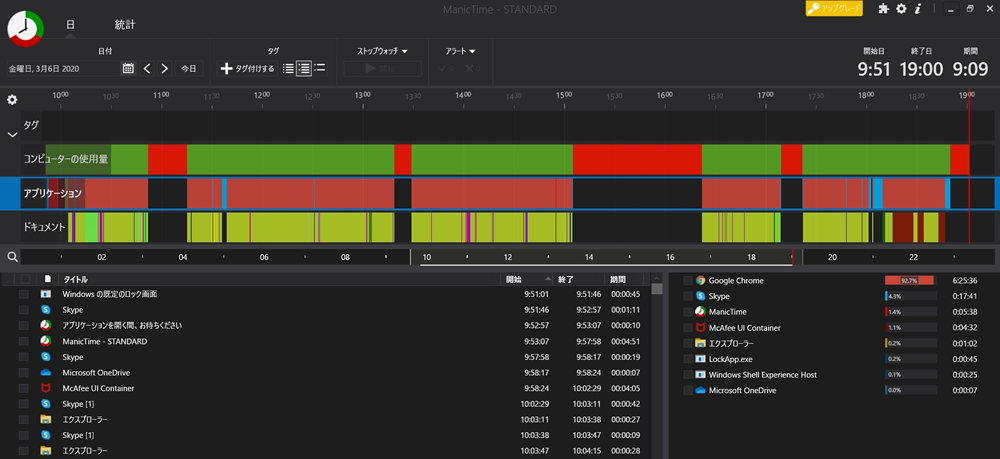The width and height of the screenshot is (1000, 459).
Task: Click the Skype 4.3% usage bar
Action: [911, 296]
